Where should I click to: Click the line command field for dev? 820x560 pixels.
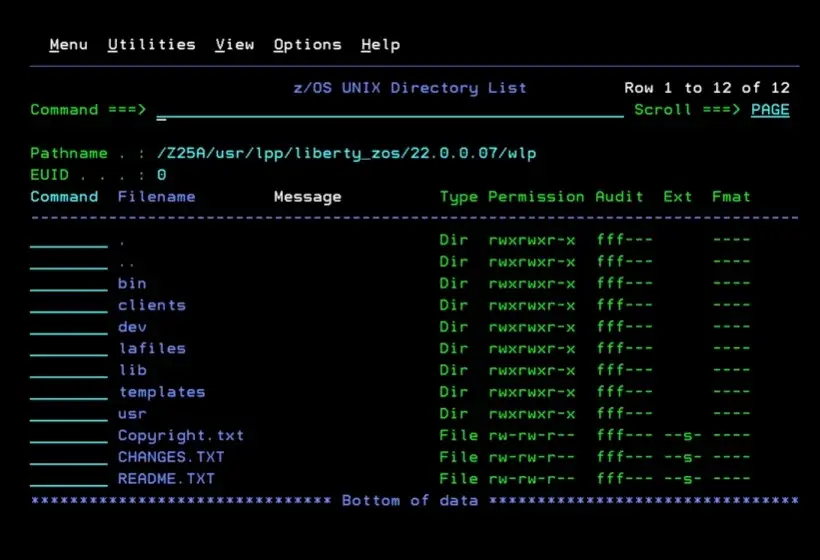pyautogui.click(x=69, y=327)
